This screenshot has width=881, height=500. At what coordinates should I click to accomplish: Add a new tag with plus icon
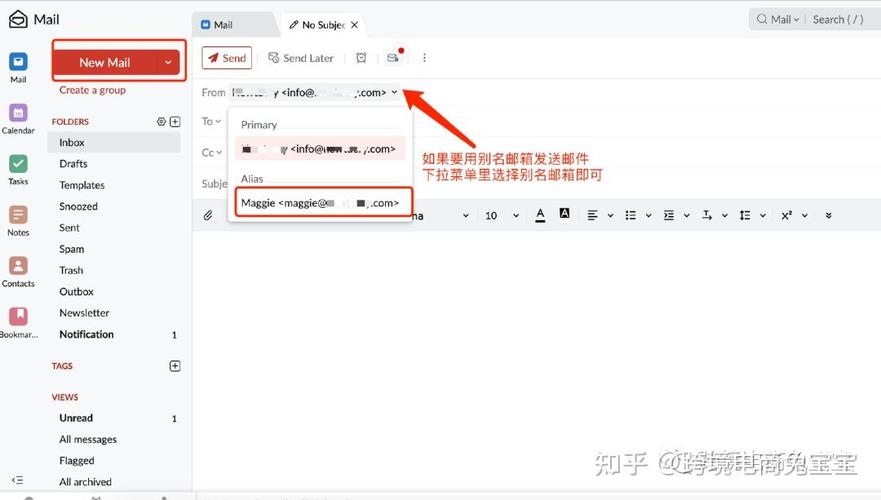[x=175, y=366]
